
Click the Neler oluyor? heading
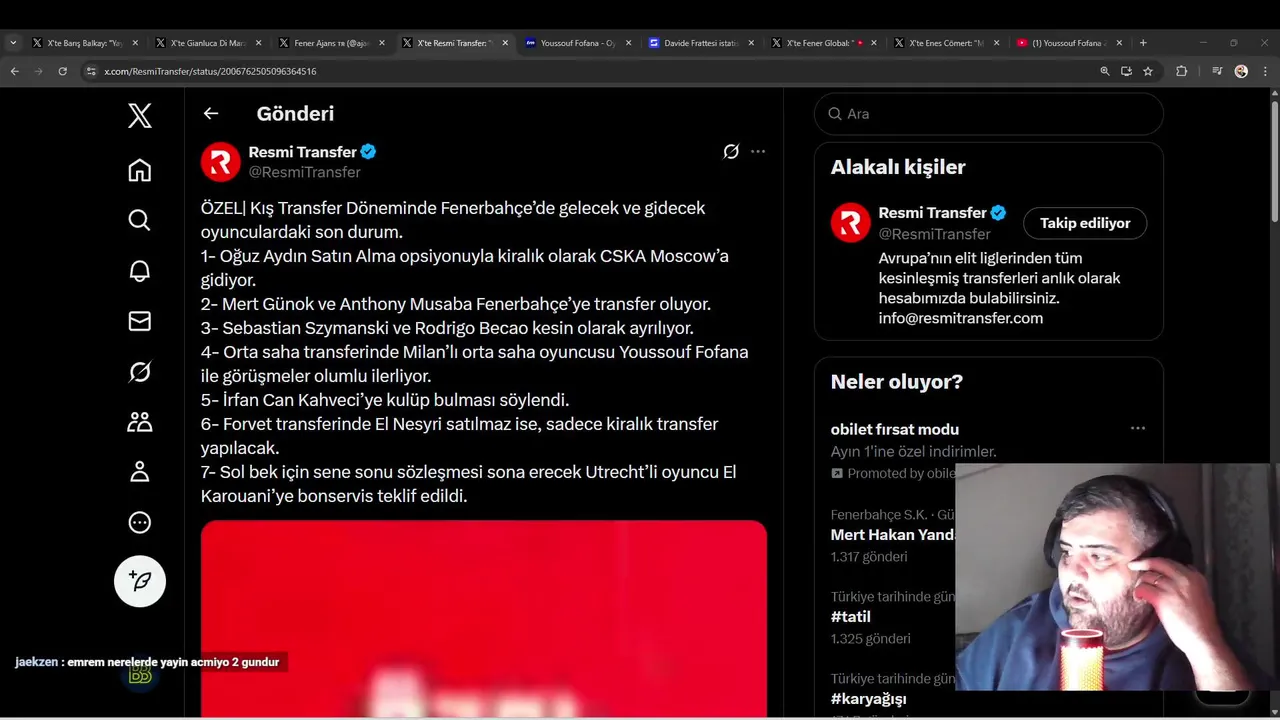pyautogui.click(x=897, y=382)
